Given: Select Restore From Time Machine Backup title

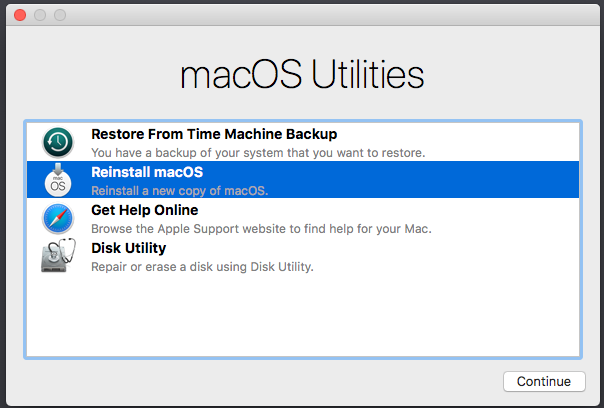Looking at the screenshot, I should point(214,134).
